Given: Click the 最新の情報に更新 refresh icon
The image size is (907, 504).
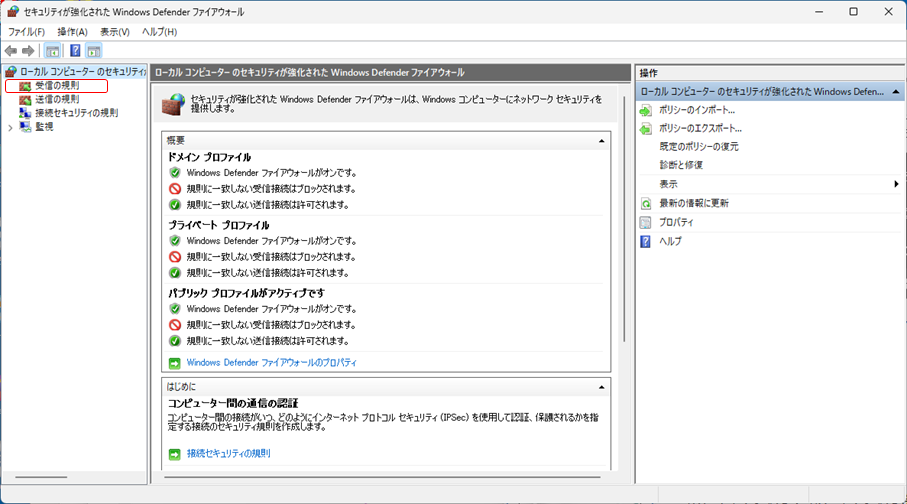Looking at the screenshot, I should point(646,203).
